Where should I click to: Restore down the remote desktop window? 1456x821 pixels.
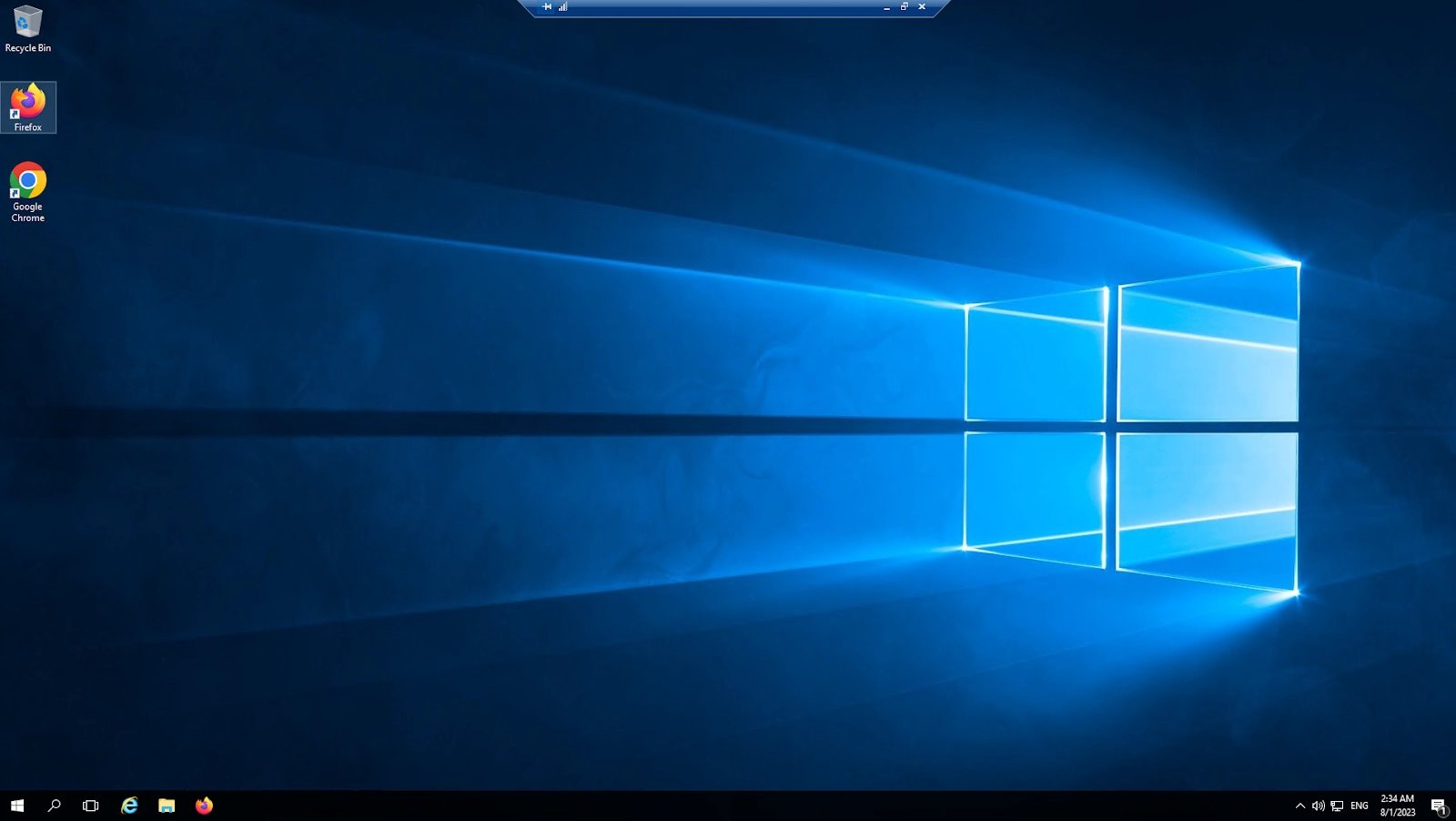pos(905,6)
